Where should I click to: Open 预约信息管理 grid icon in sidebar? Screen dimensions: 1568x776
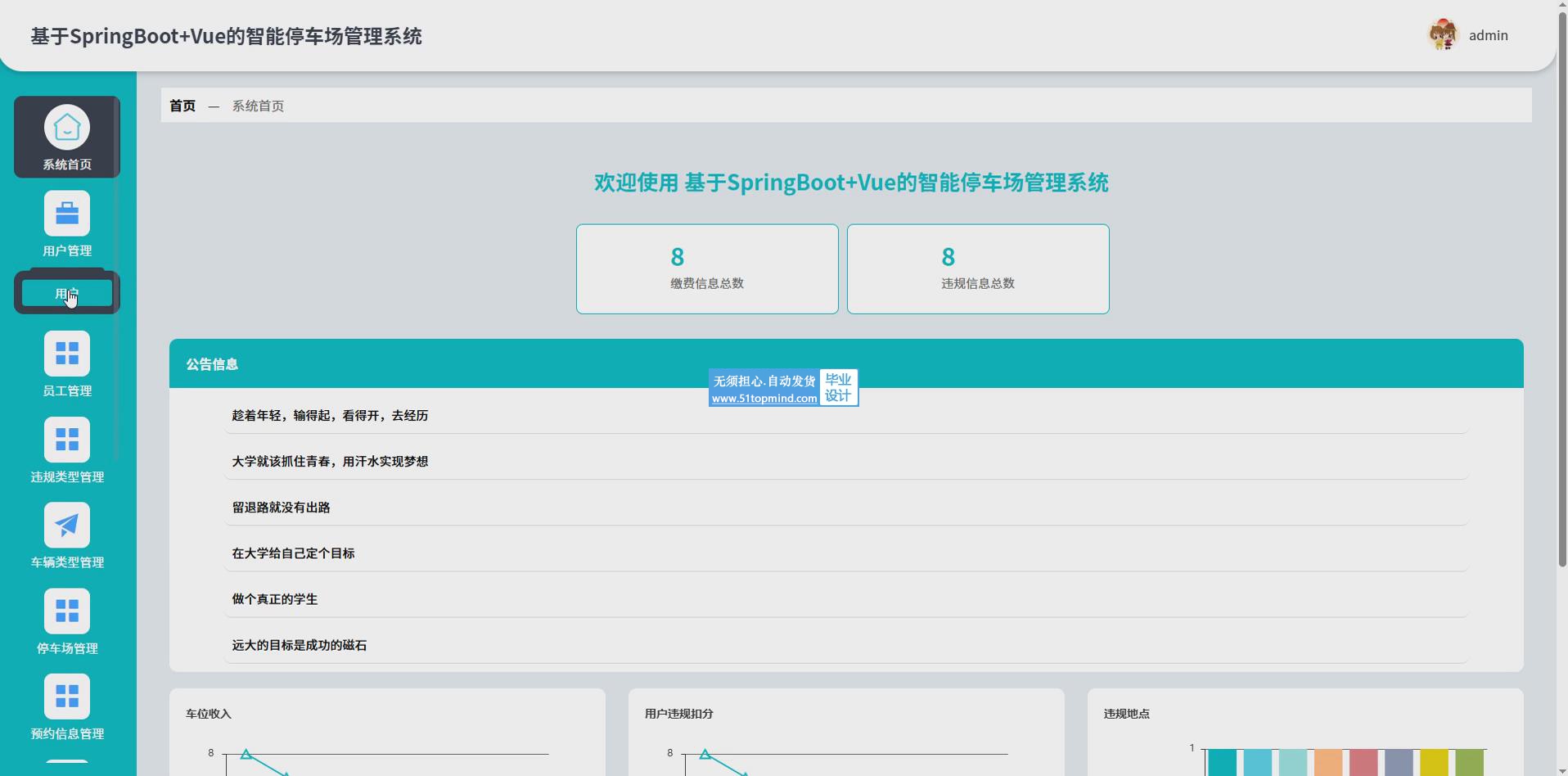pos(67,697)
